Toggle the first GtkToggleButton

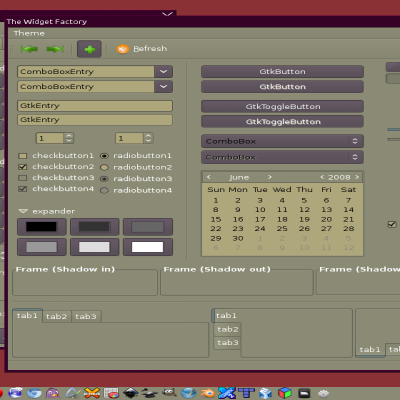(x=282, y=107)
